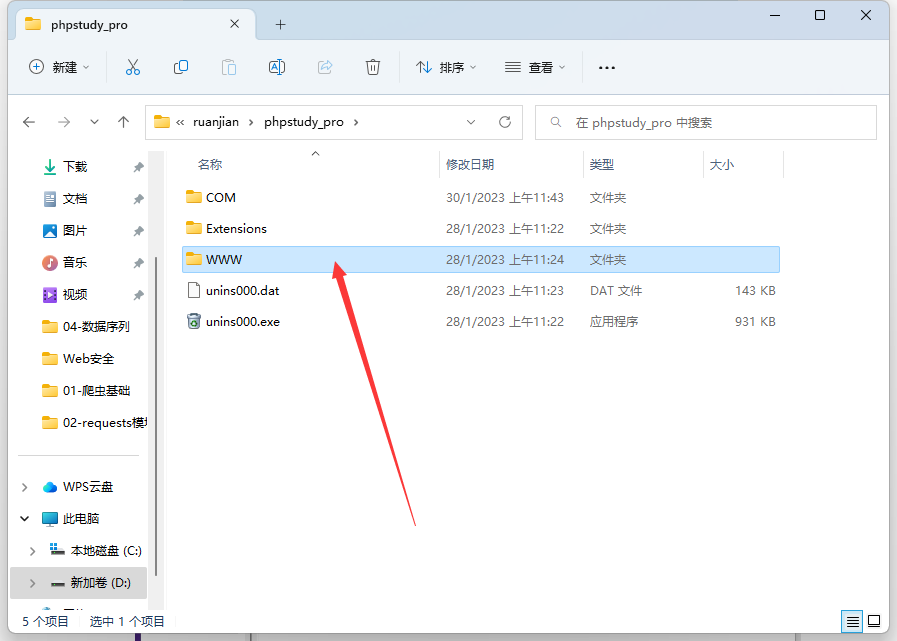Open the three-dots See more menu
Viewport: 897px width, 641px height.
point(607,68)
